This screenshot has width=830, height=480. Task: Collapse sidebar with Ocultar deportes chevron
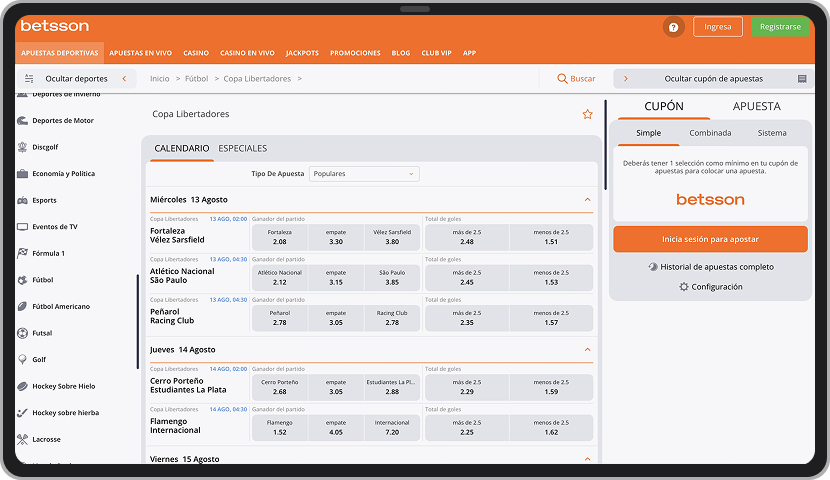click(124, 79)
